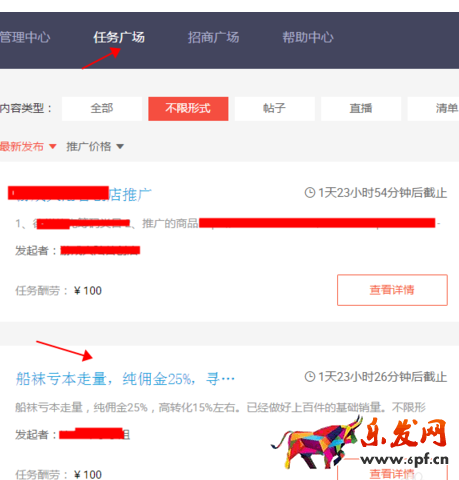The height and width of the screenshot is (480, 459).
Task: Open the 船袜亏本走量 task title link
Action: tap(125, 379)
